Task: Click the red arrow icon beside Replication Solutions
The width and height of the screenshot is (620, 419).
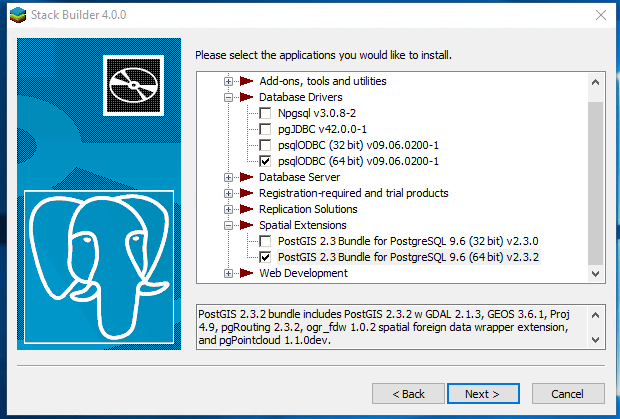Action: tap(246, 209)
